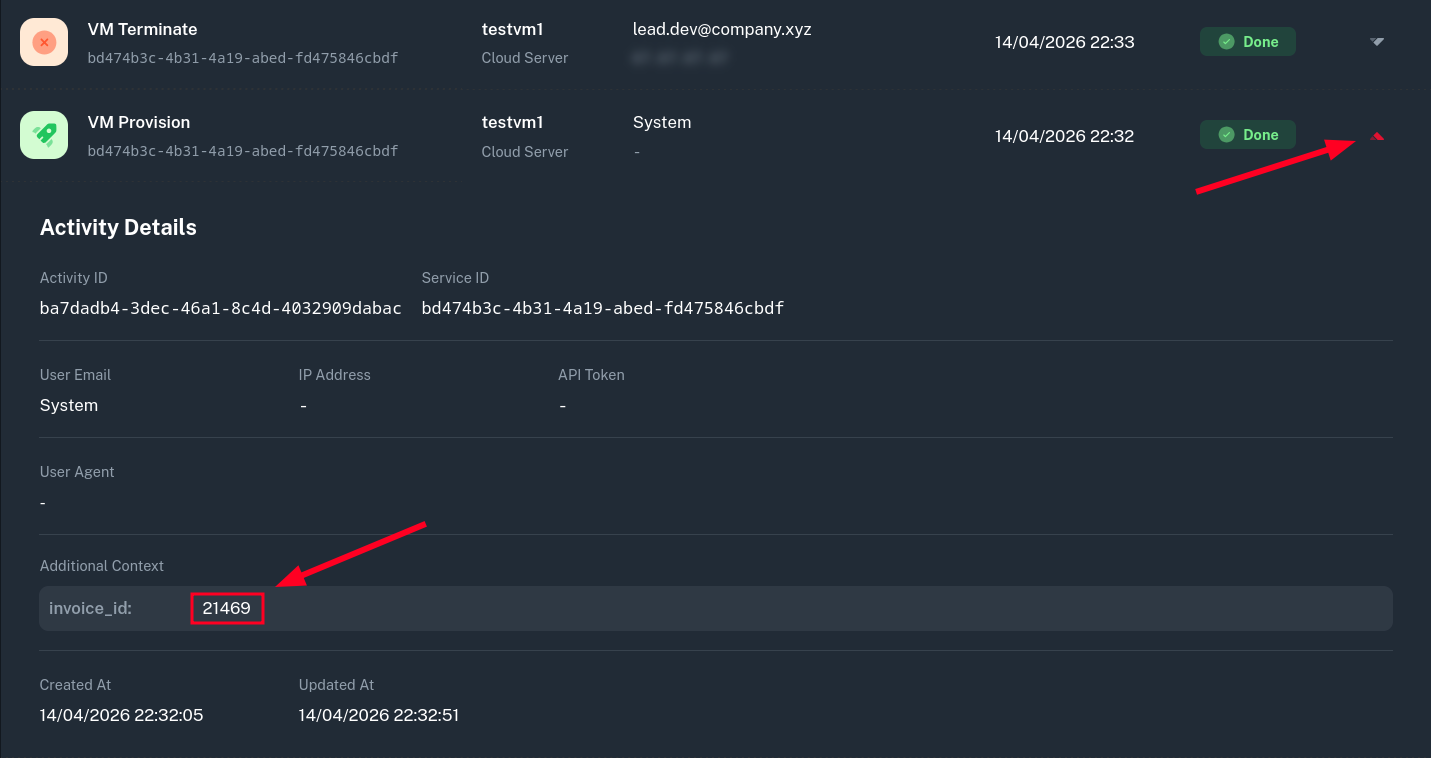Viewport: 1431px width, 758px height.
Task: Click the red VM Terminate icon
Action: pos(44,42)
